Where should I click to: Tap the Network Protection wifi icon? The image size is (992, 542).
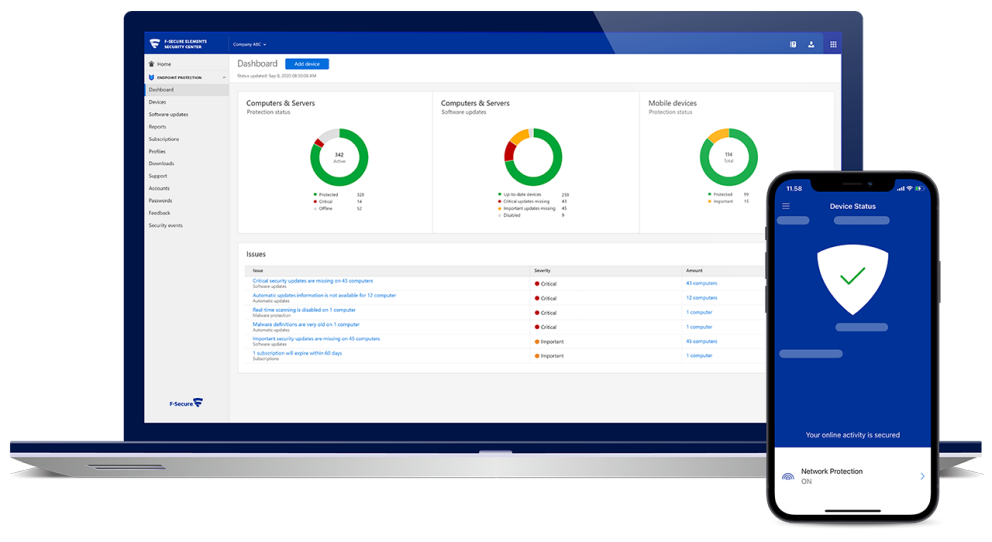(x=788, y=476)
